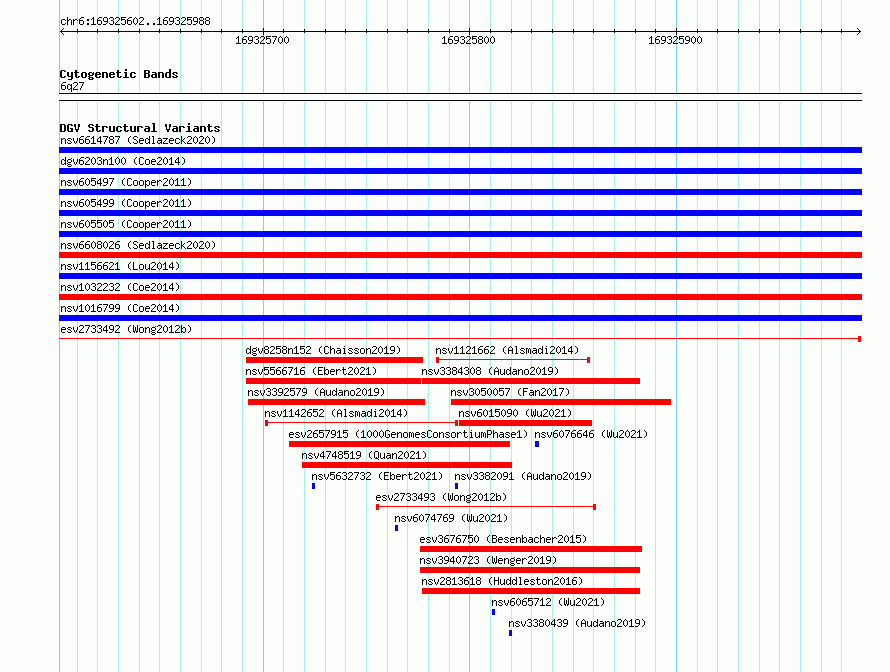Open the nsv1032232 (Coe2014) variant

pos(120,287)
